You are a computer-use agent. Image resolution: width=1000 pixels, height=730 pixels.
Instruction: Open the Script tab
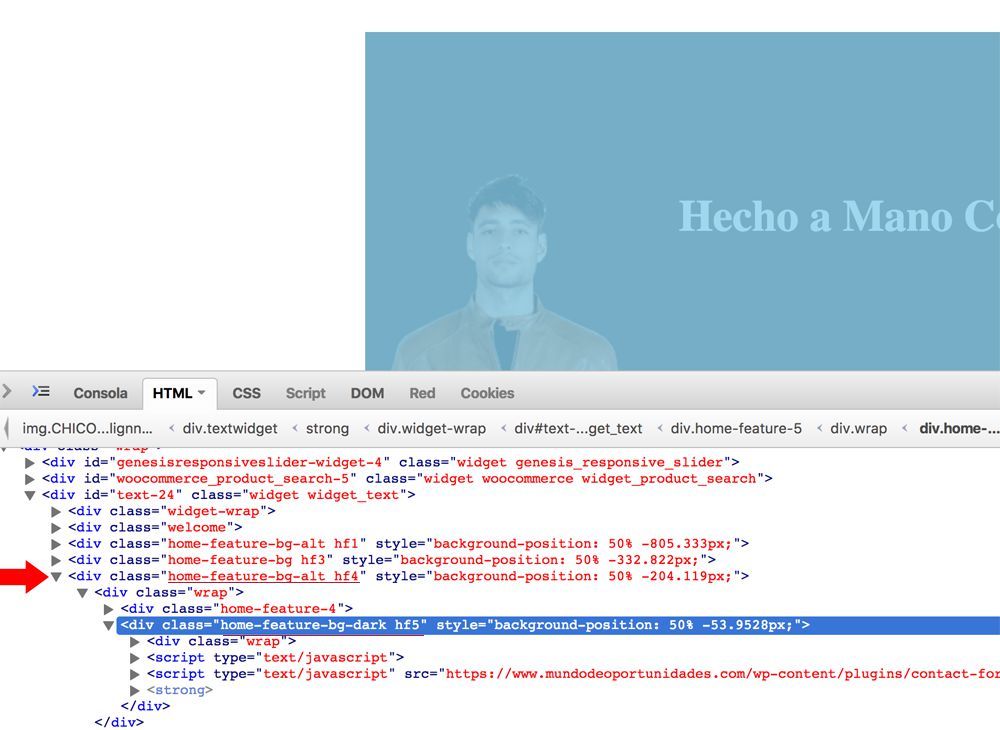pos(305,393)
